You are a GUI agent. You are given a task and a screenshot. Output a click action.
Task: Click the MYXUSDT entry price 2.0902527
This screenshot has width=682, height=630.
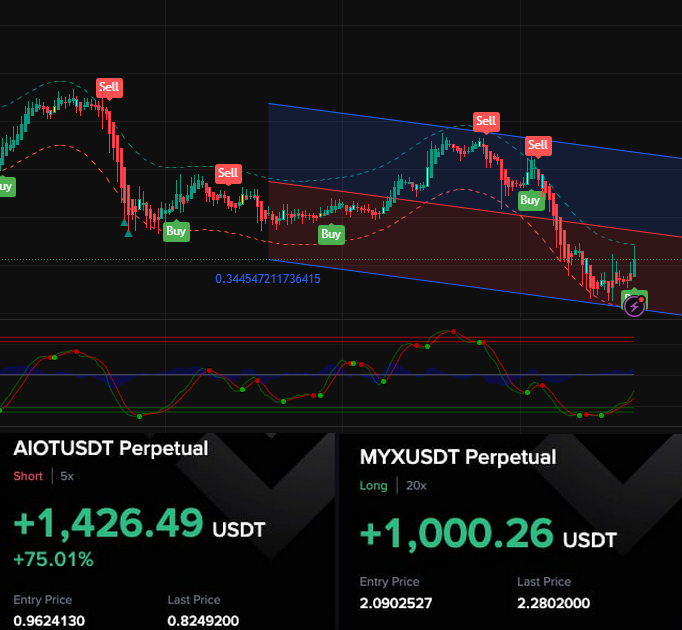[396, 603]
